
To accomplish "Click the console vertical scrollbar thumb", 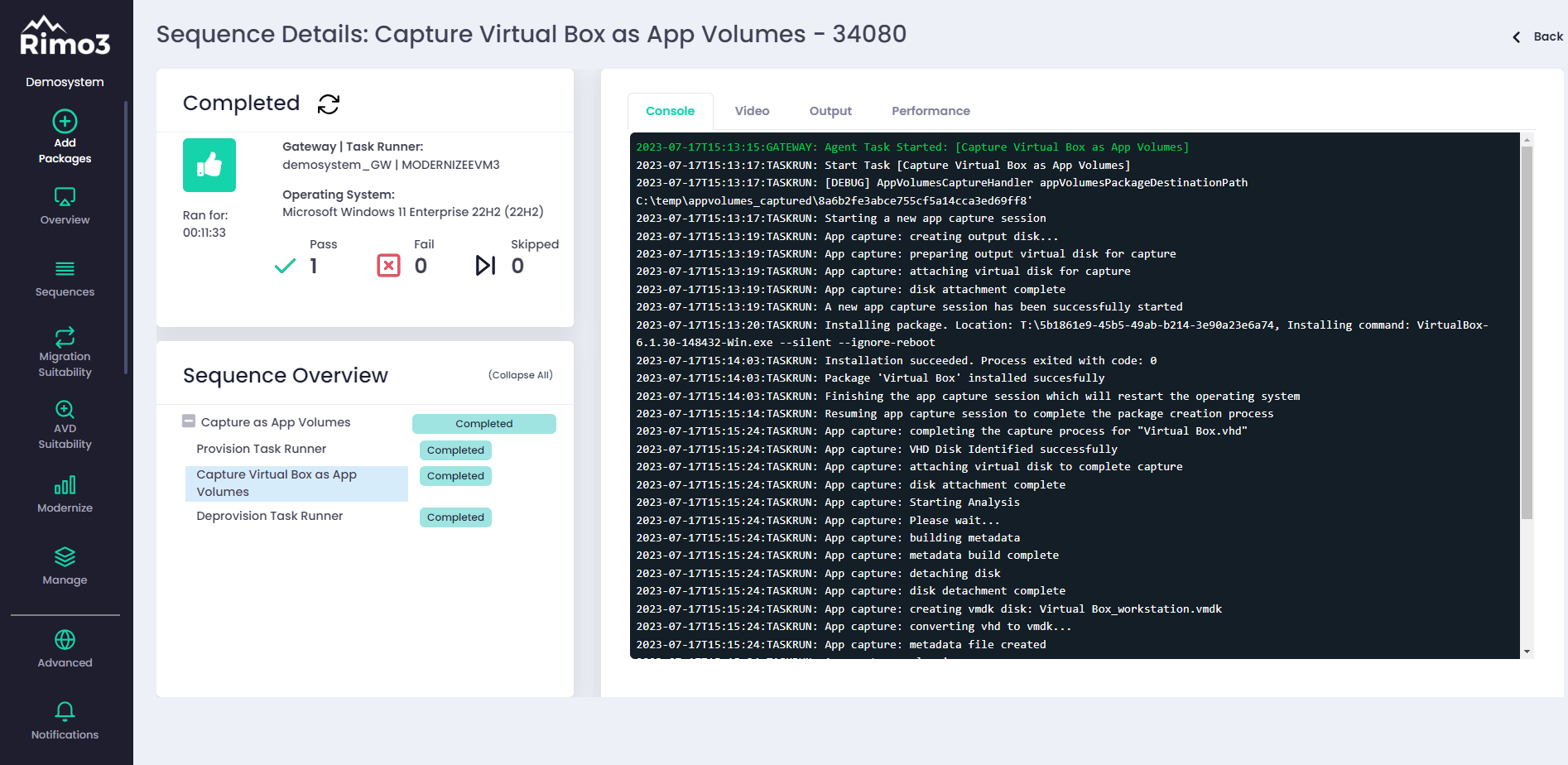I will pyautogui.click(x=1527, y=333).
